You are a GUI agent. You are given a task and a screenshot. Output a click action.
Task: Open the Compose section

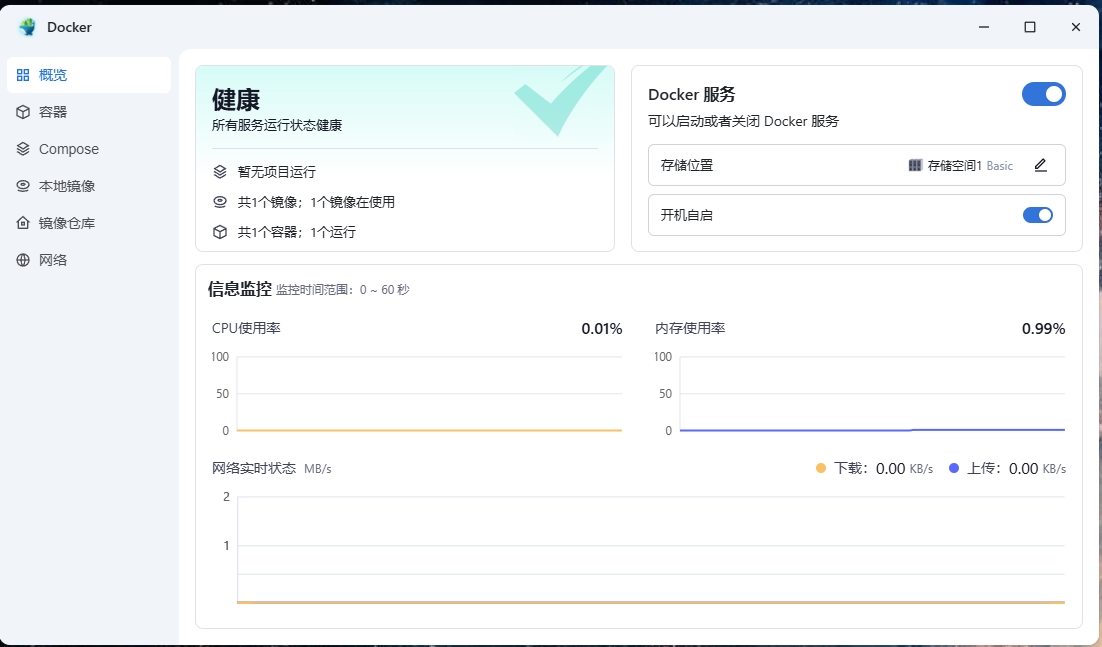[89, 149]
